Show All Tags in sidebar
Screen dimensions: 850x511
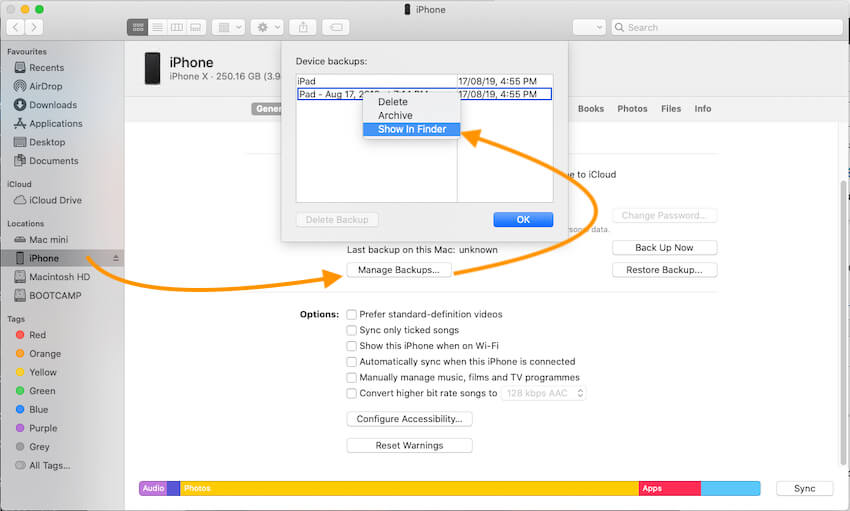pos(49,465)
